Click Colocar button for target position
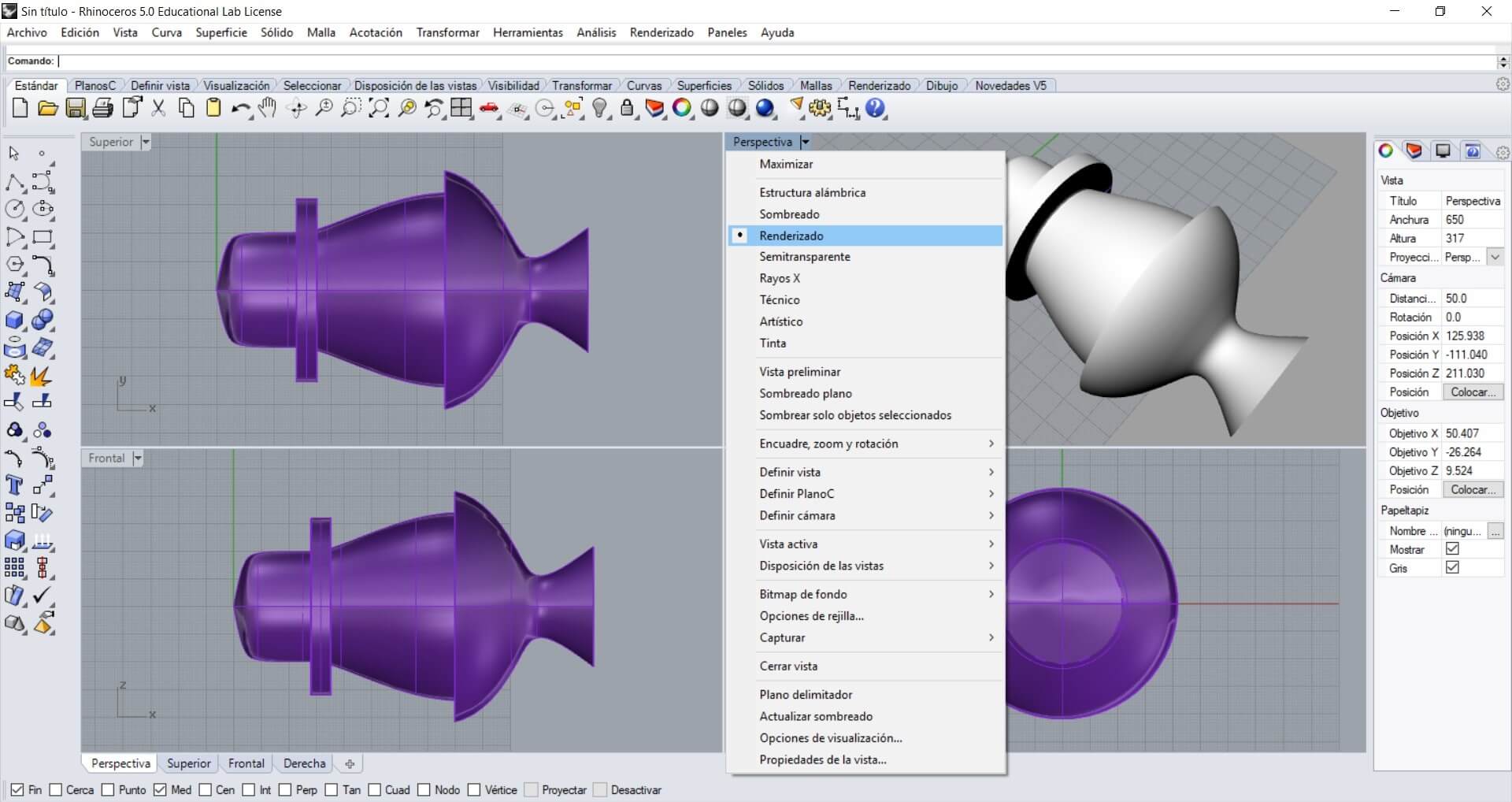 [x=1472, y=489]
